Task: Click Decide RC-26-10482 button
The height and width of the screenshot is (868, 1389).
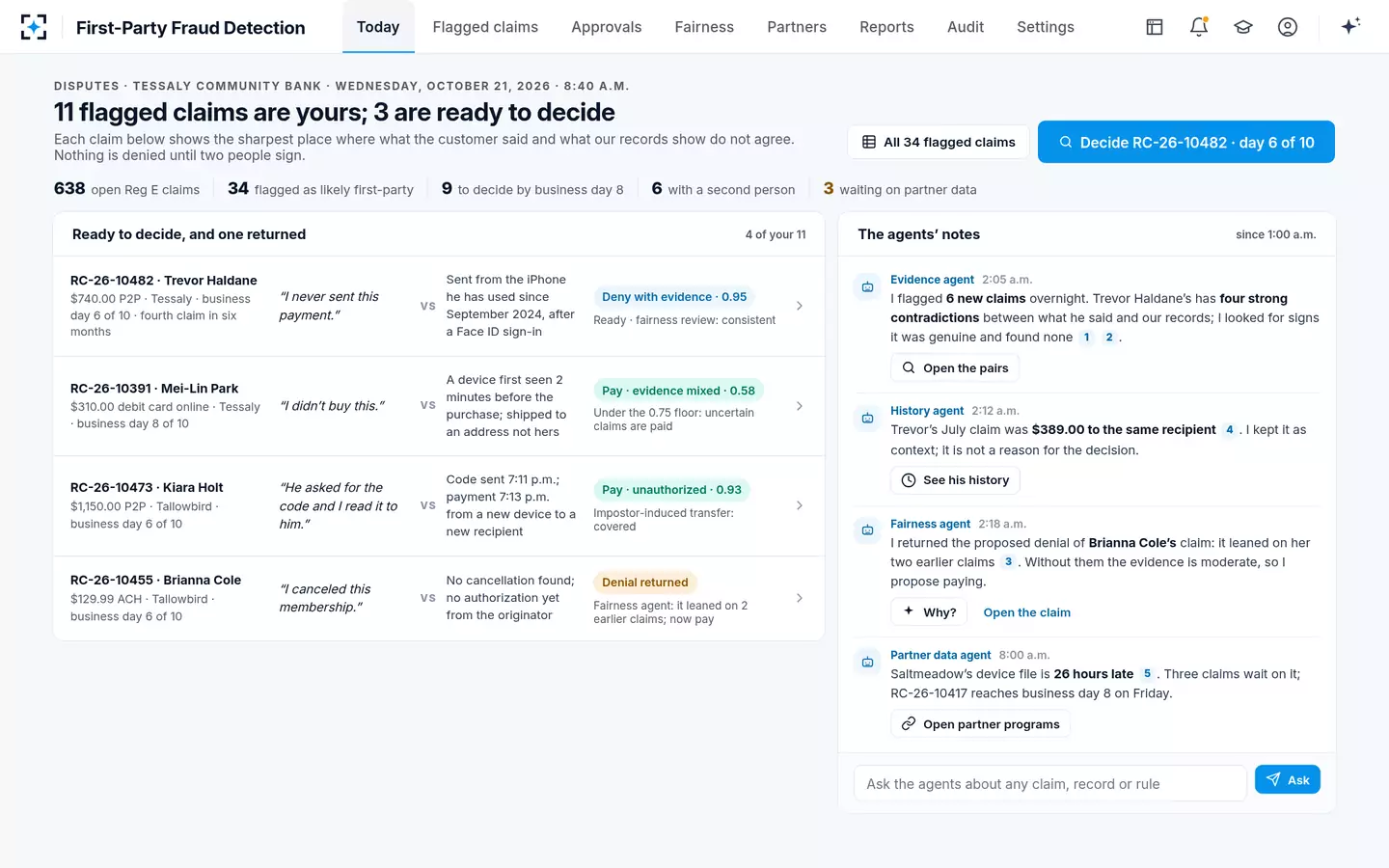Action: point(1186,142)
